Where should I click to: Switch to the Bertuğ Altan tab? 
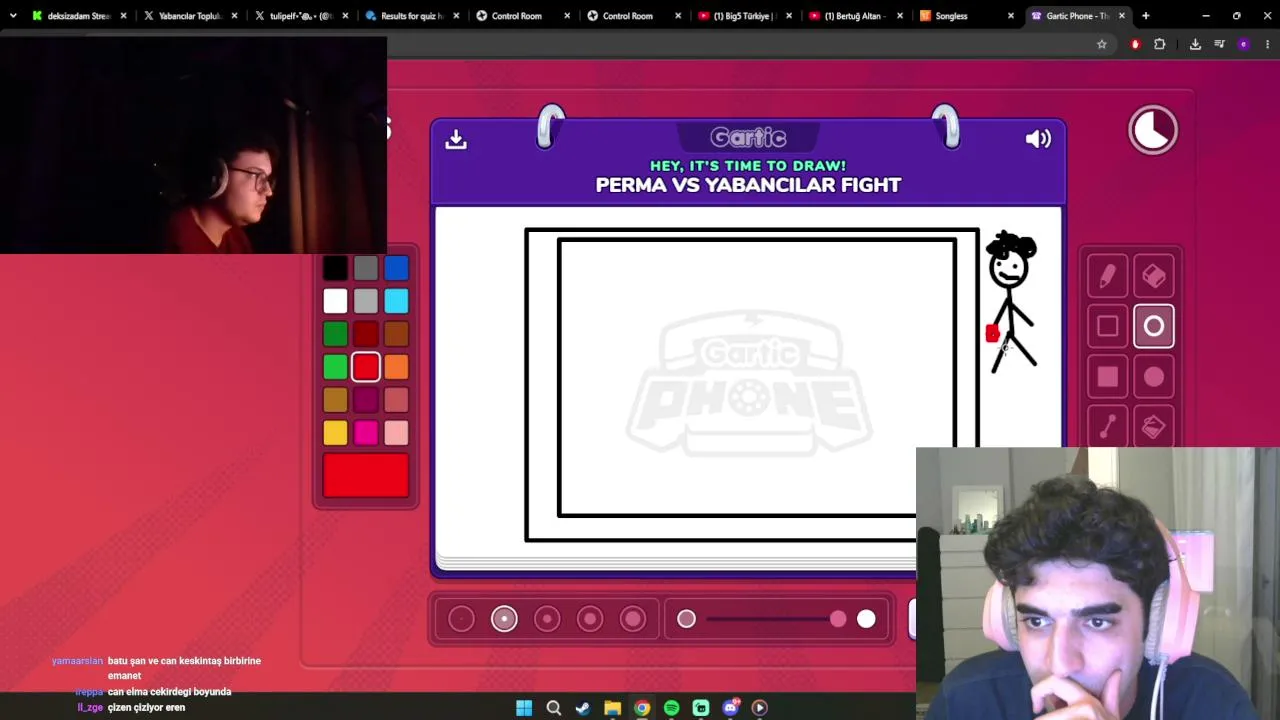coord(854,16)
